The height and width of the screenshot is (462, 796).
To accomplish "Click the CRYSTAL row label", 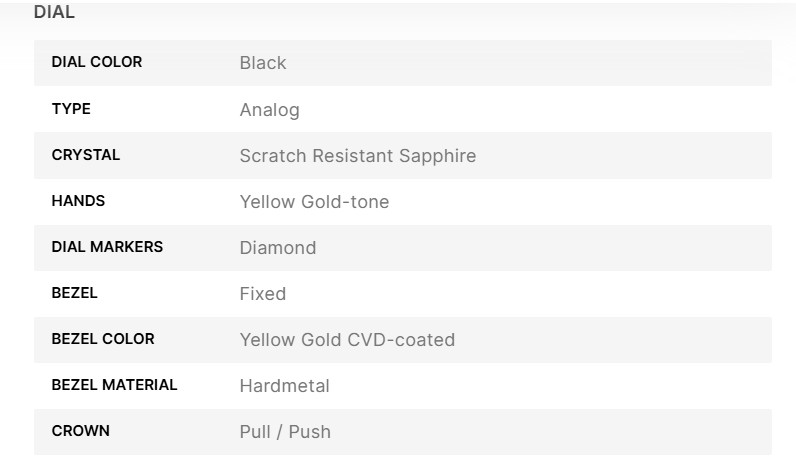I will click(85, 155).
